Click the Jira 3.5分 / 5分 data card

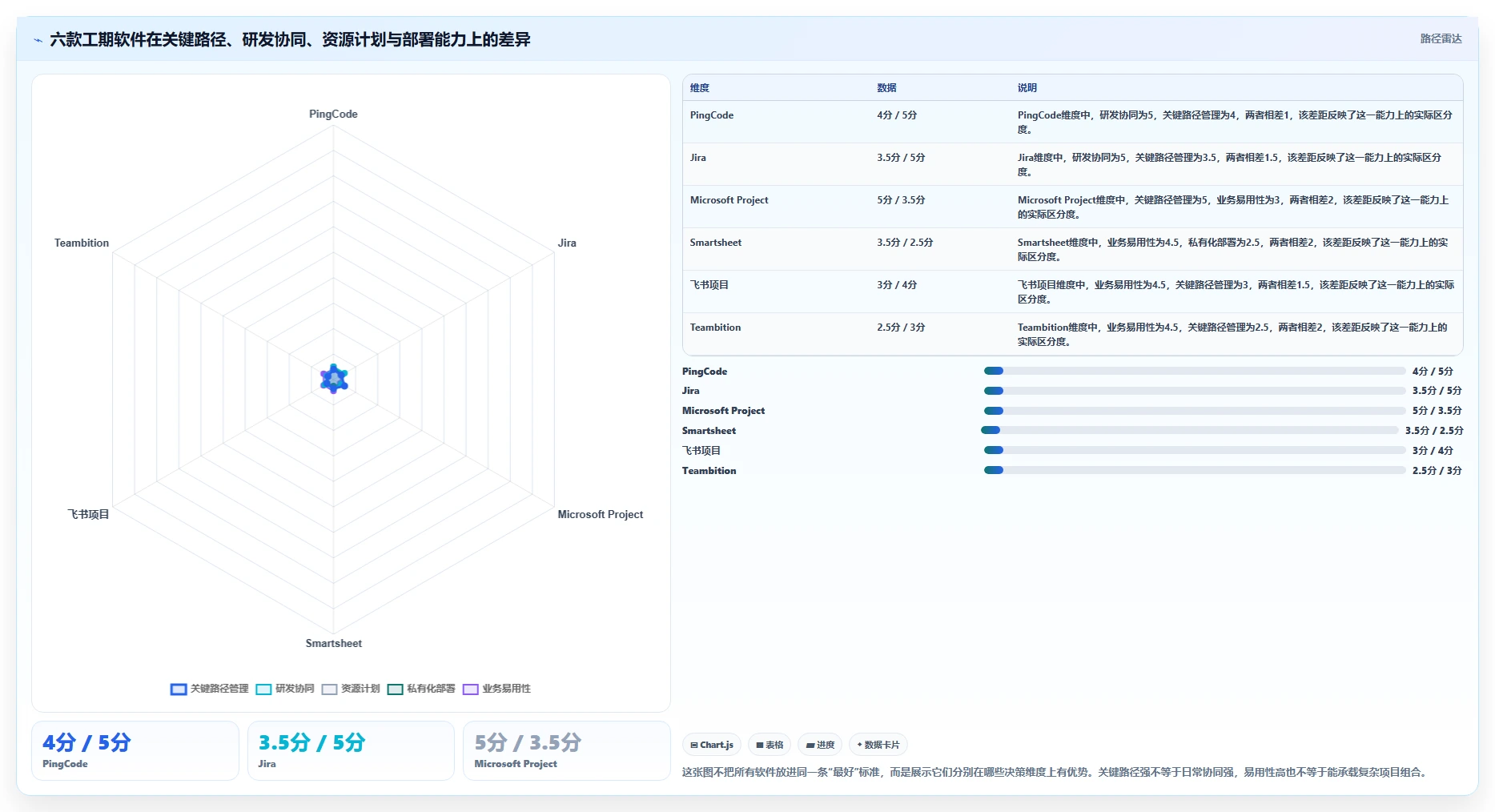point(351,750)
